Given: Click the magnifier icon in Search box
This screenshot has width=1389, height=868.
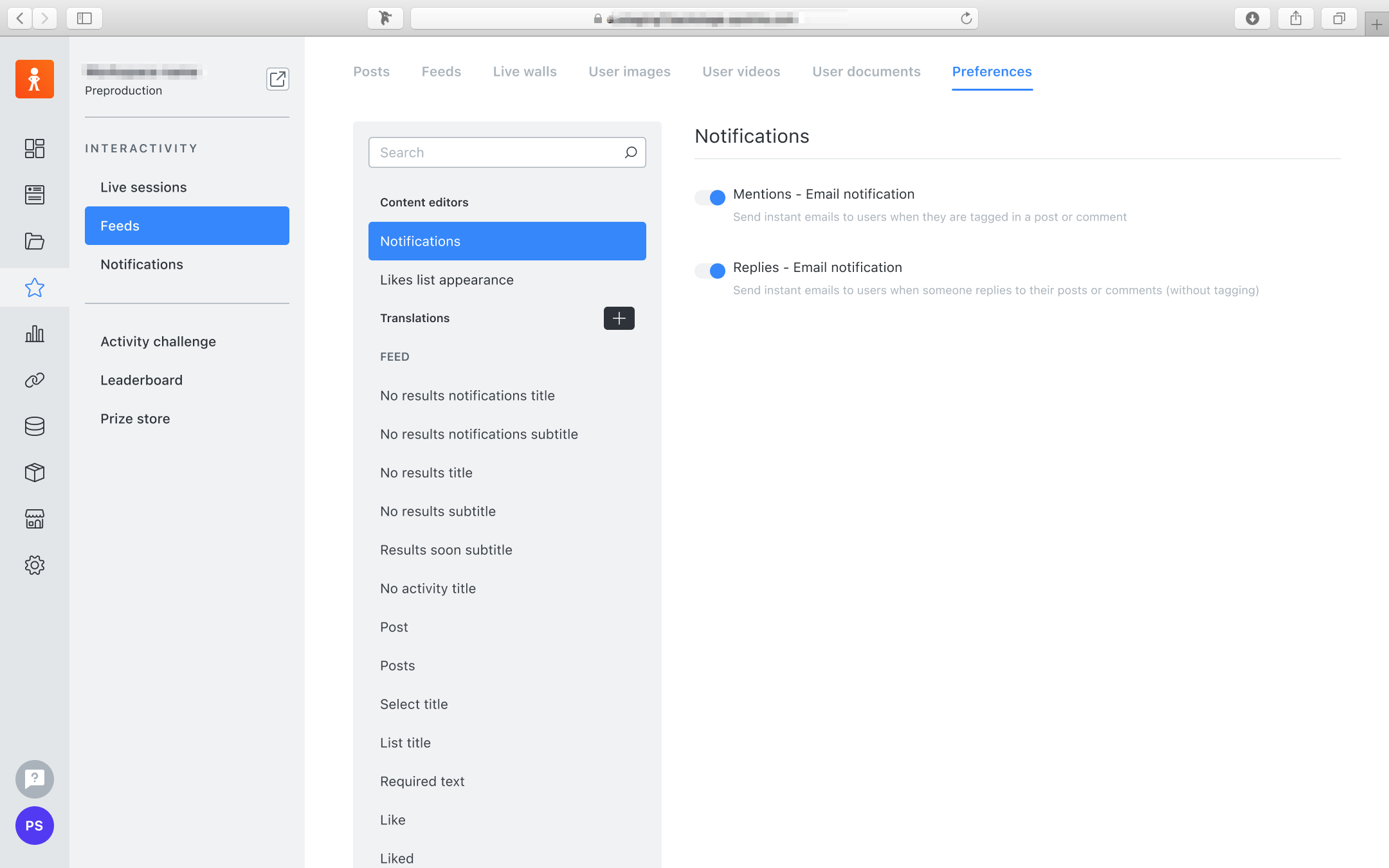Looking at the screenshot, I should point(631,152).
